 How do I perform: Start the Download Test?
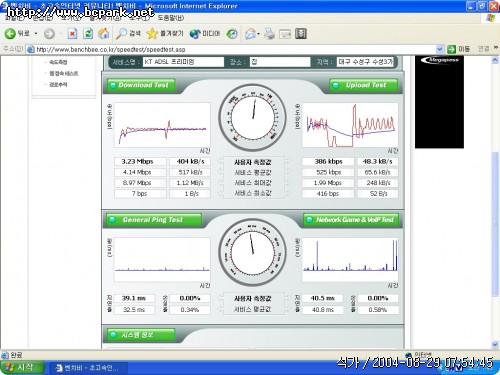coord(141,85)
